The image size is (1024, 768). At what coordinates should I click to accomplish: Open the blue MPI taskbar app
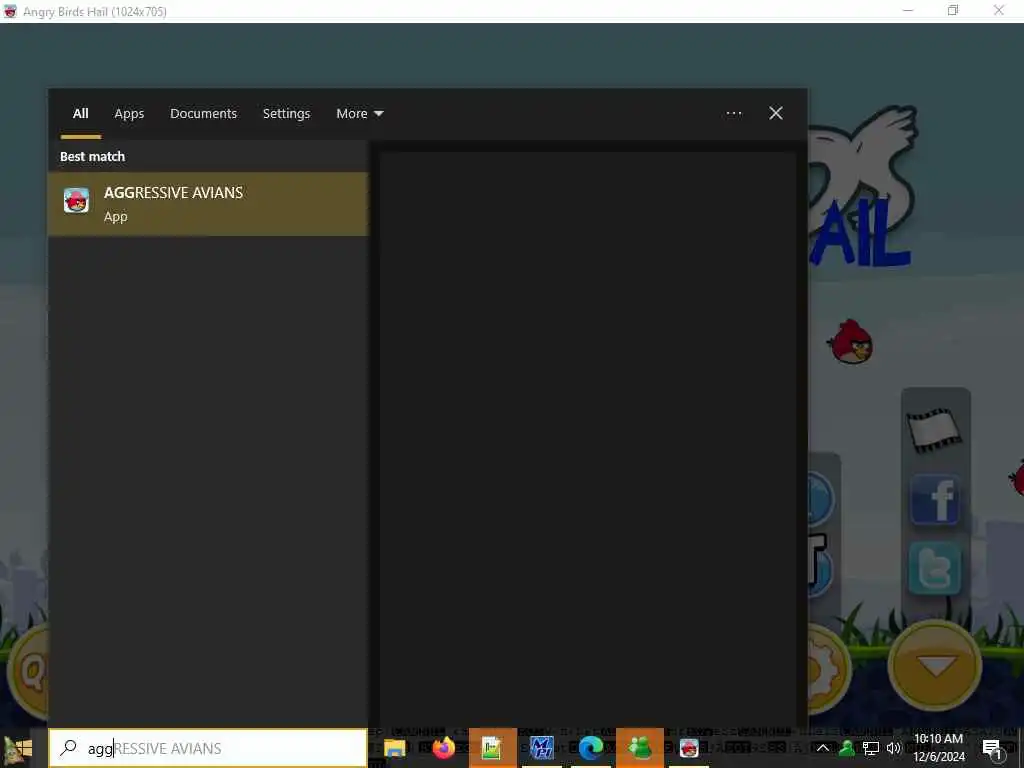coord(541,748)
